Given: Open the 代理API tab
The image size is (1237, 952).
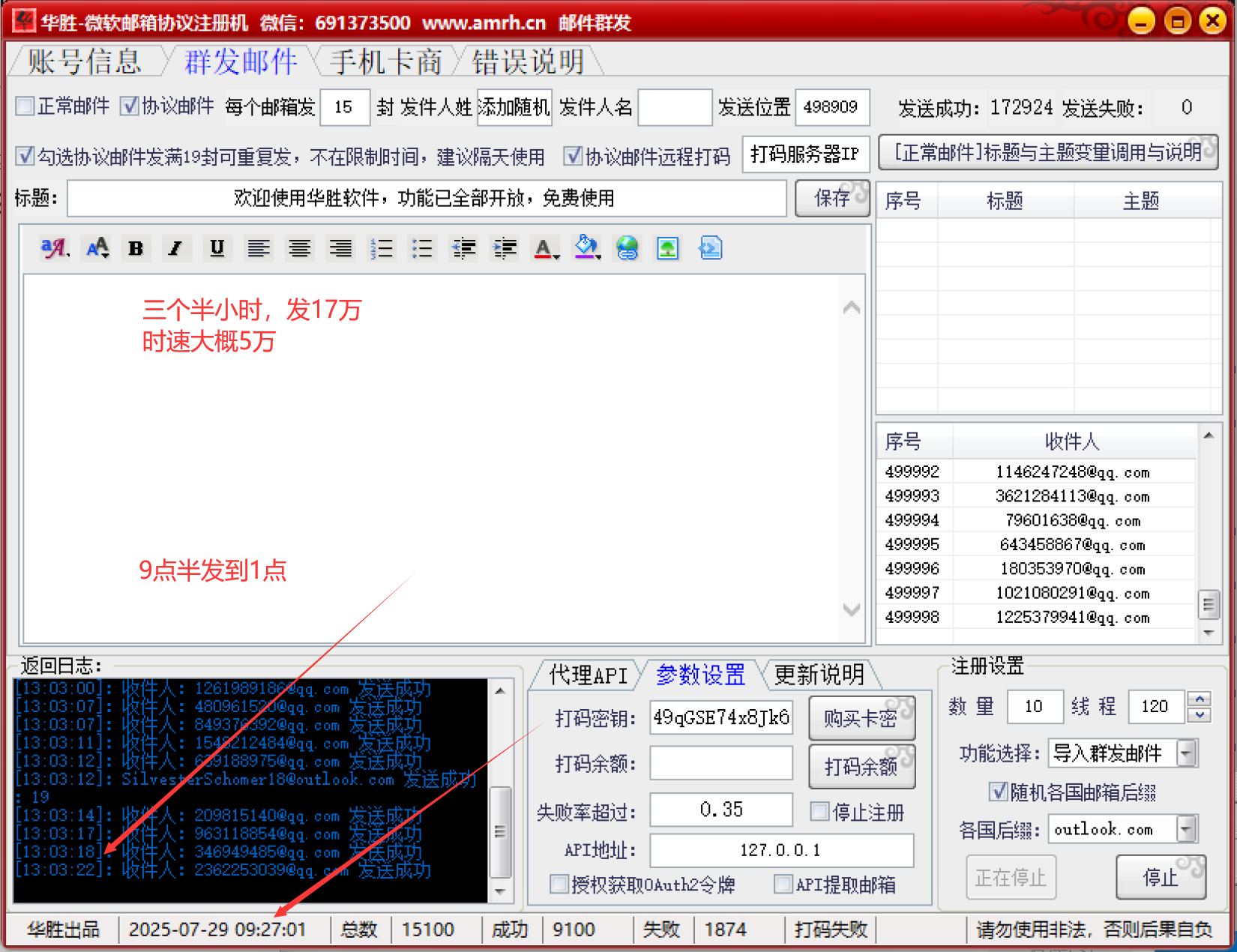Looking at the screenshot, I should pyautogui.click(x=587, y=675).
